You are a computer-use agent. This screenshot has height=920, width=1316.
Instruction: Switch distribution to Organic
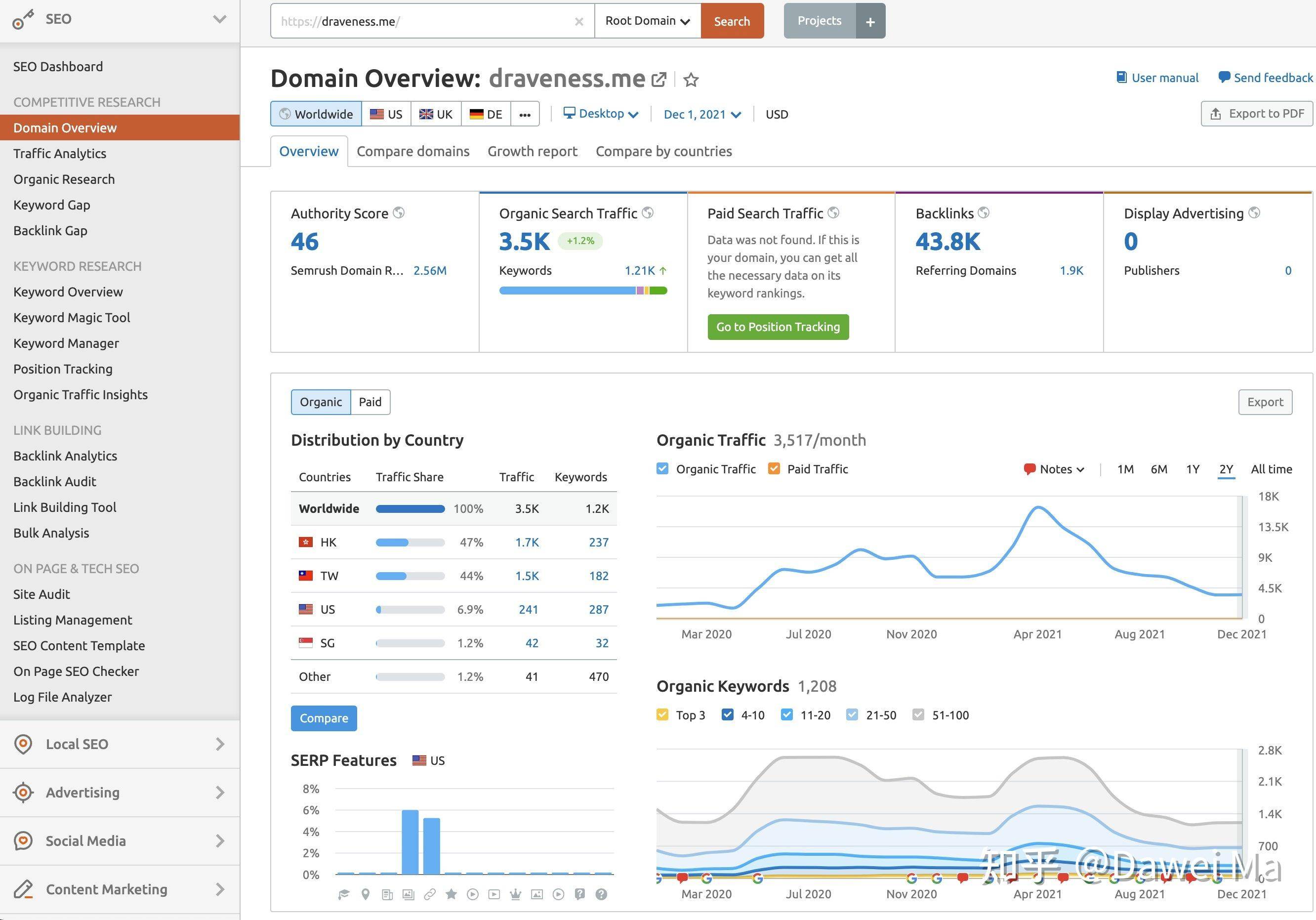(321, 402)
